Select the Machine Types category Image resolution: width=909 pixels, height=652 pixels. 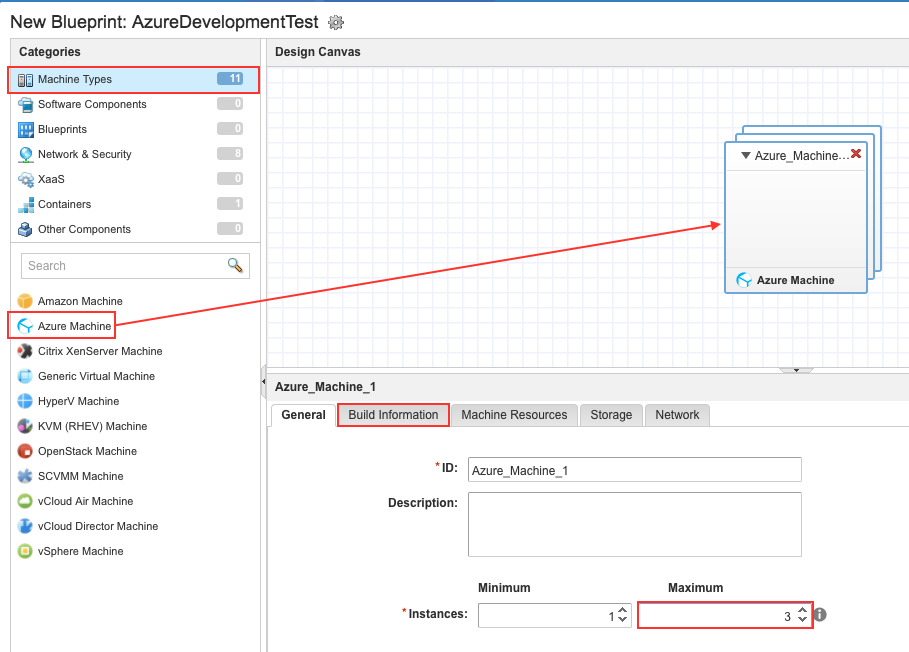[x=133, y=80]
